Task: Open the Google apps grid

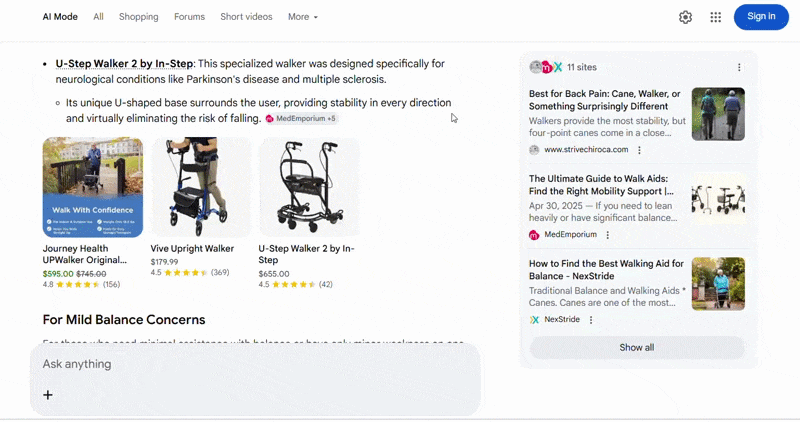Action: [x=716, y=17]
